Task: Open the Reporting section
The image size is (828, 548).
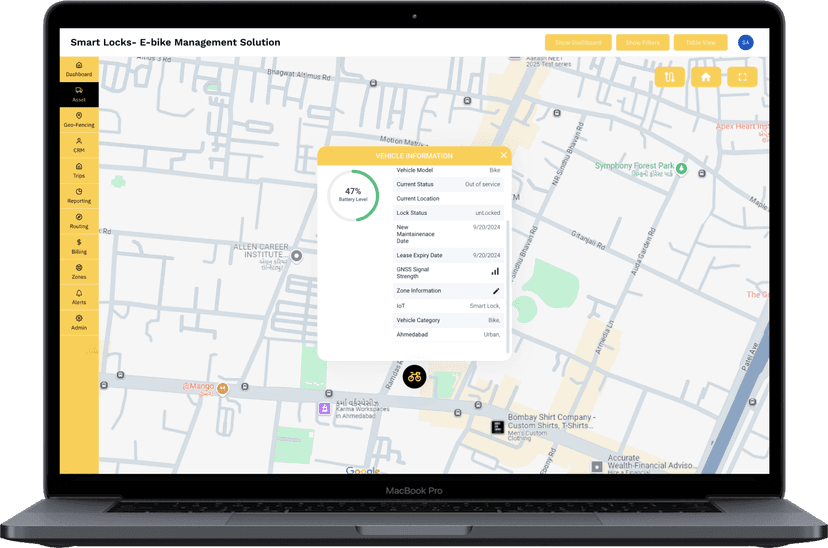Action: click(x=79, y=195)
